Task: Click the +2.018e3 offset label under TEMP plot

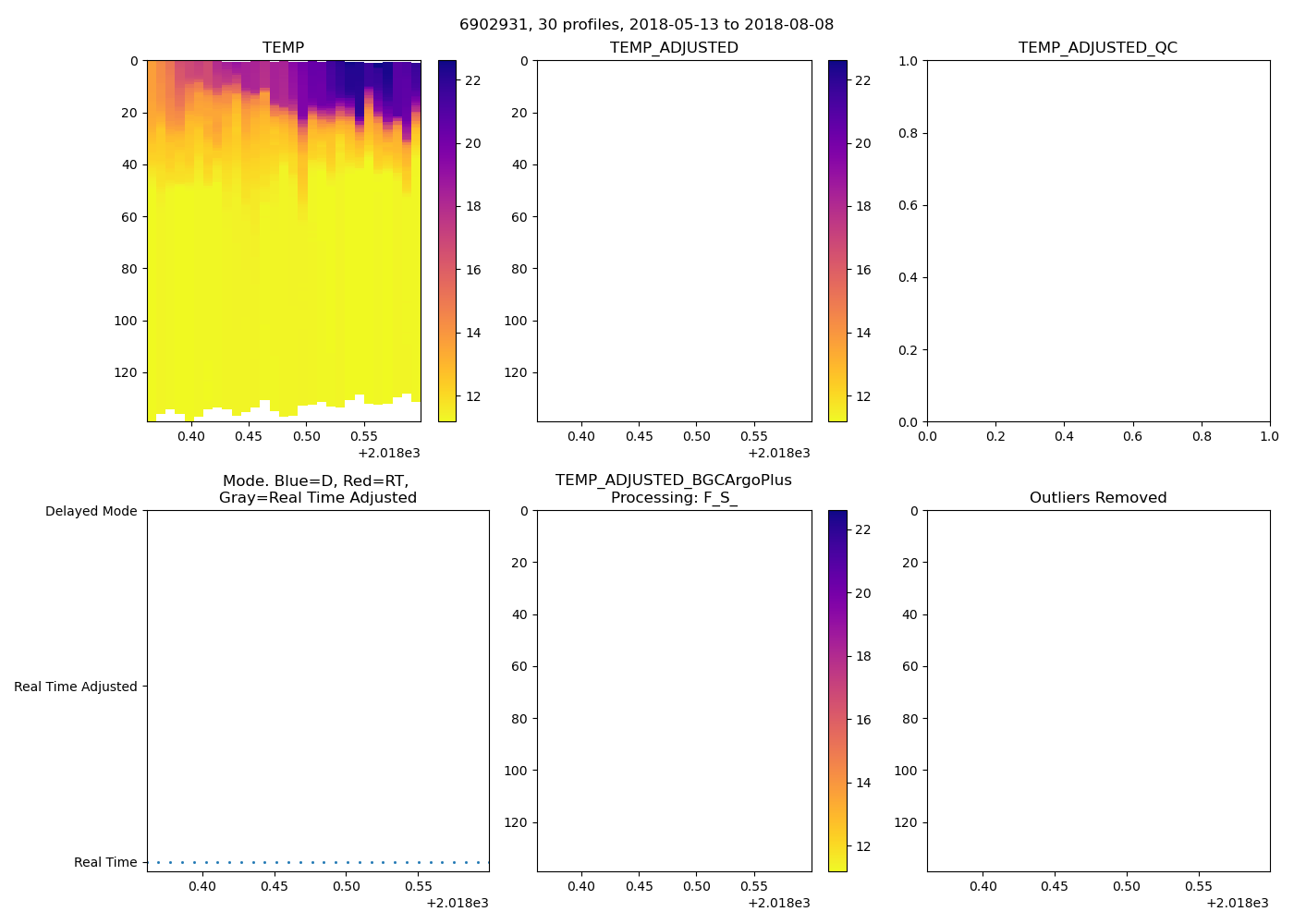Action: coord(388,453)
